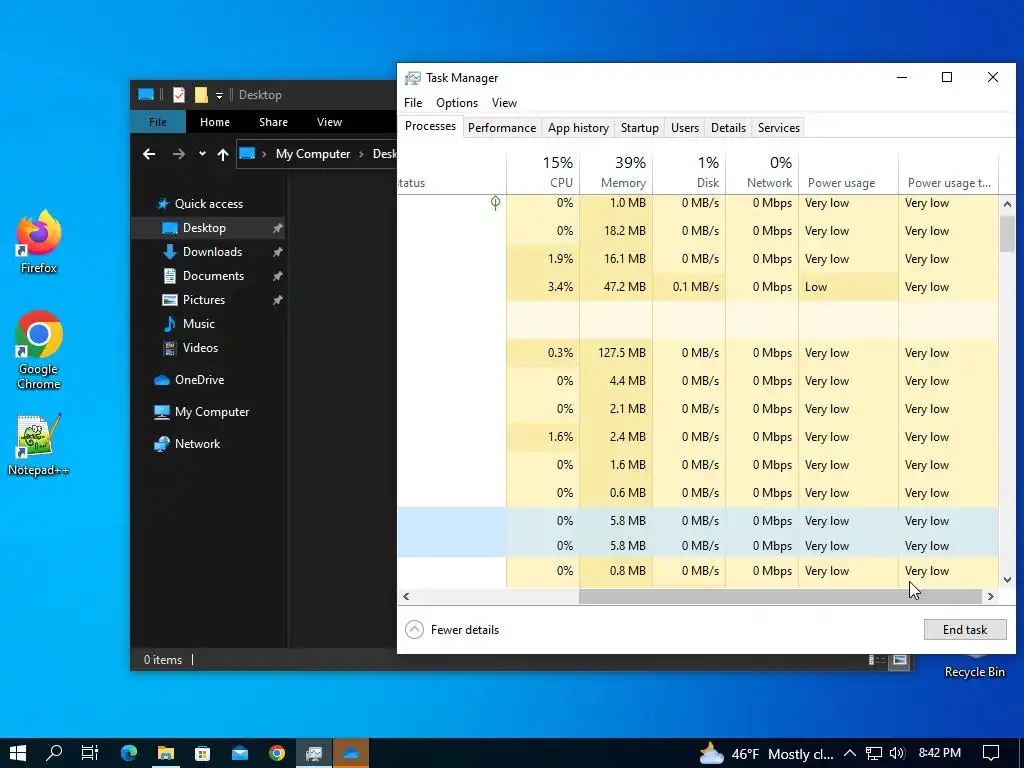Launch Microsoft Edge from taskbar

129,753
